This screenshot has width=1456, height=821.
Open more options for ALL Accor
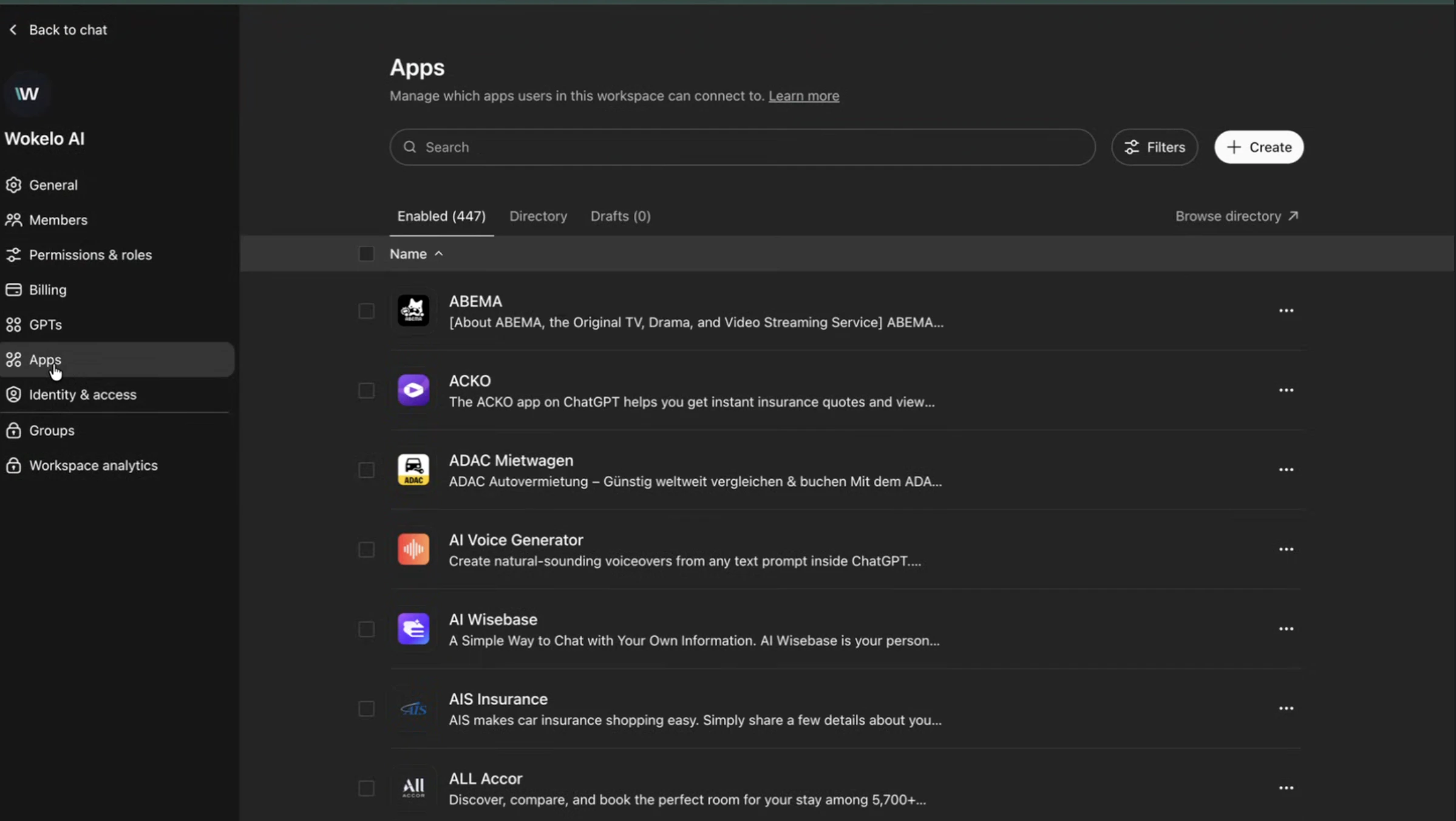click(x=1286, y=788)
